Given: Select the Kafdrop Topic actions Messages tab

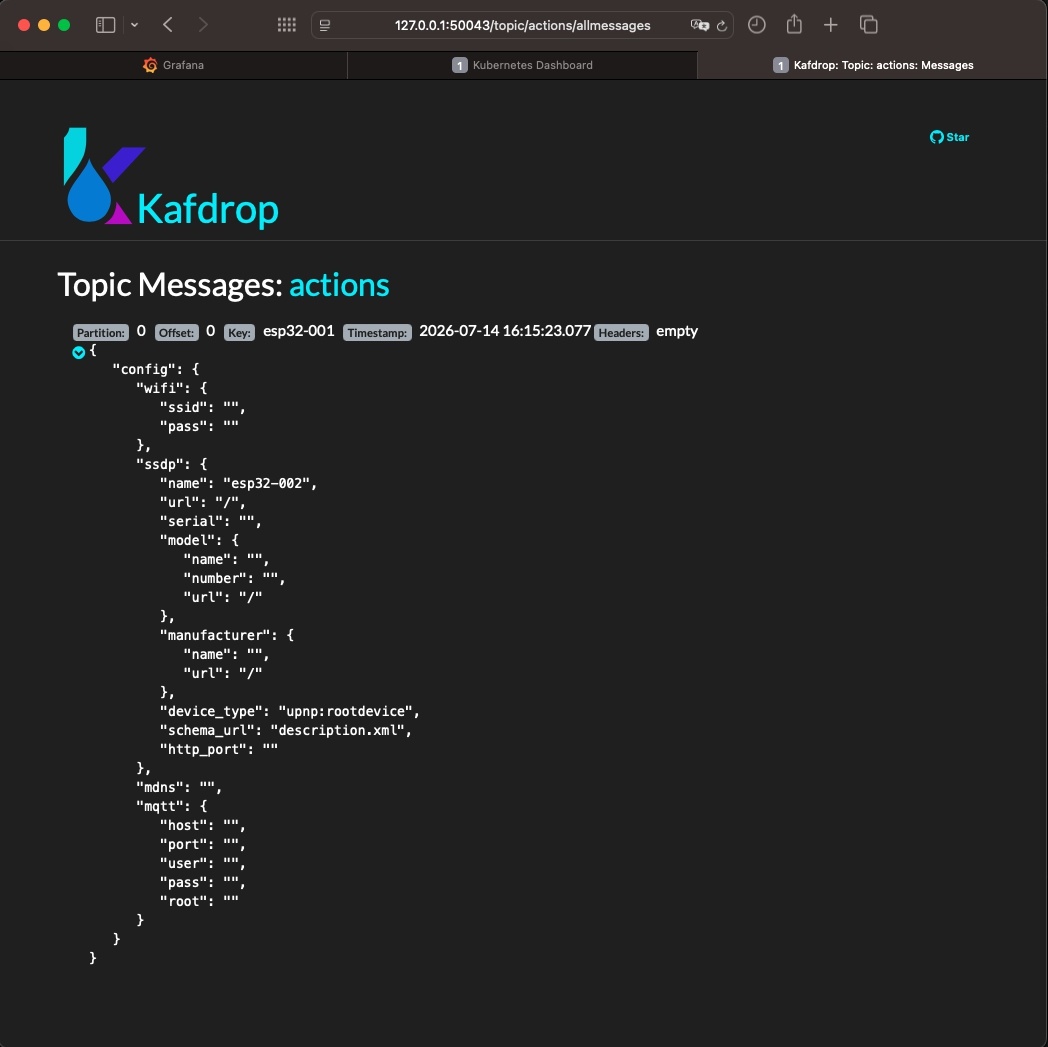Looking at the screenshot, I should [x=872, y=65].
